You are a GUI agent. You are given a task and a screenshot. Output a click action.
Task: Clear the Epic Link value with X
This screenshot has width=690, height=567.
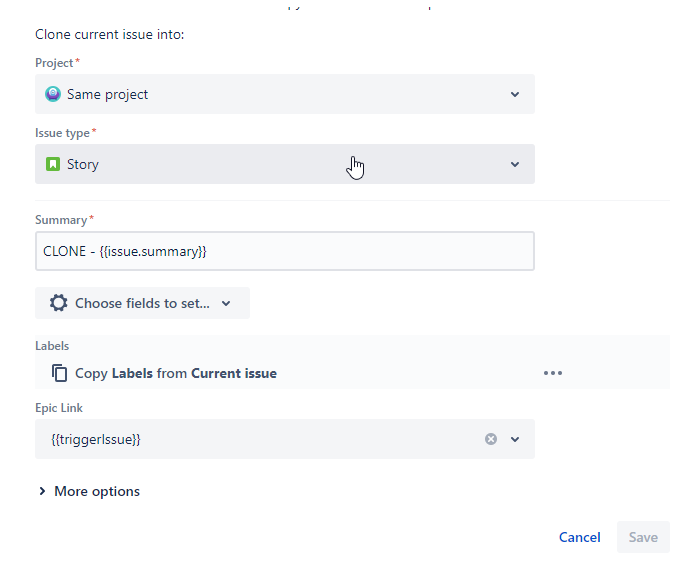click(491, 439)
